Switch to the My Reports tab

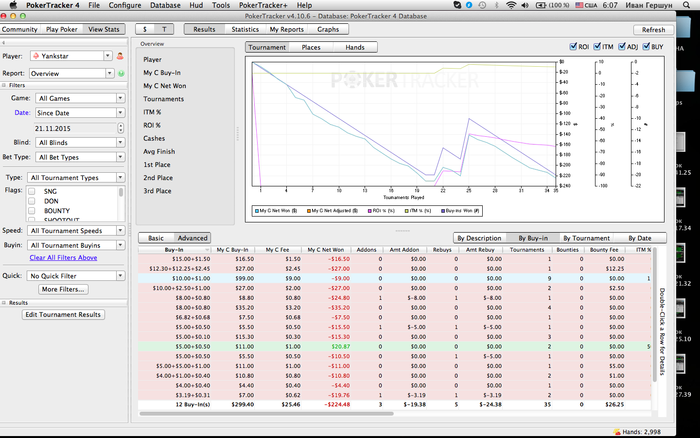click(286, 29)
